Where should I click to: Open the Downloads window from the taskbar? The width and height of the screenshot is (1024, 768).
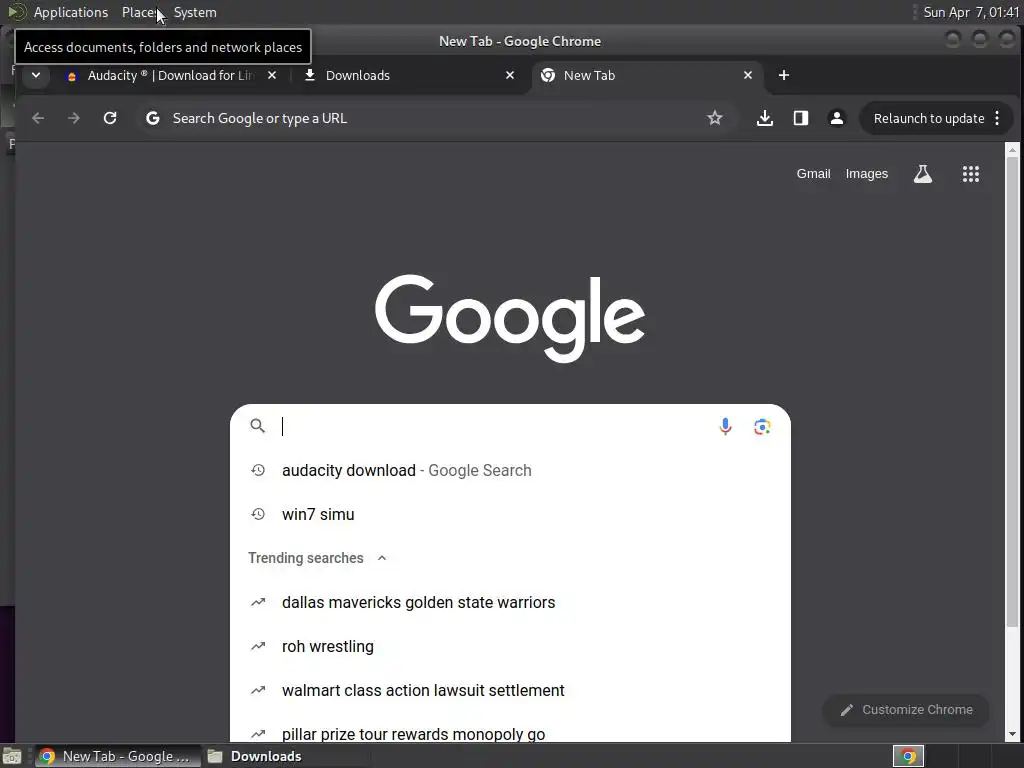coord(255,756)
